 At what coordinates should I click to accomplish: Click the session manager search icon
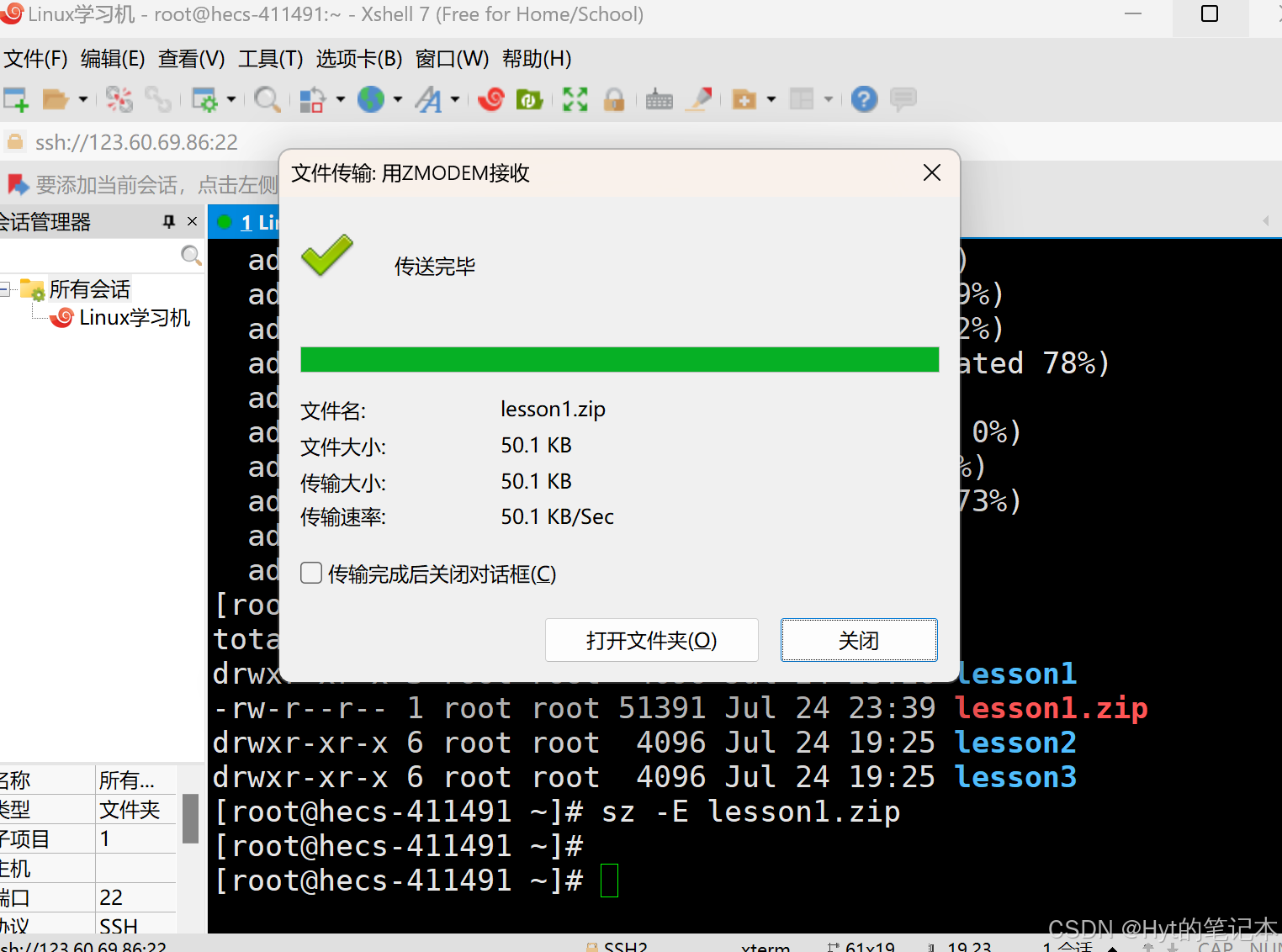coord(191,255)
